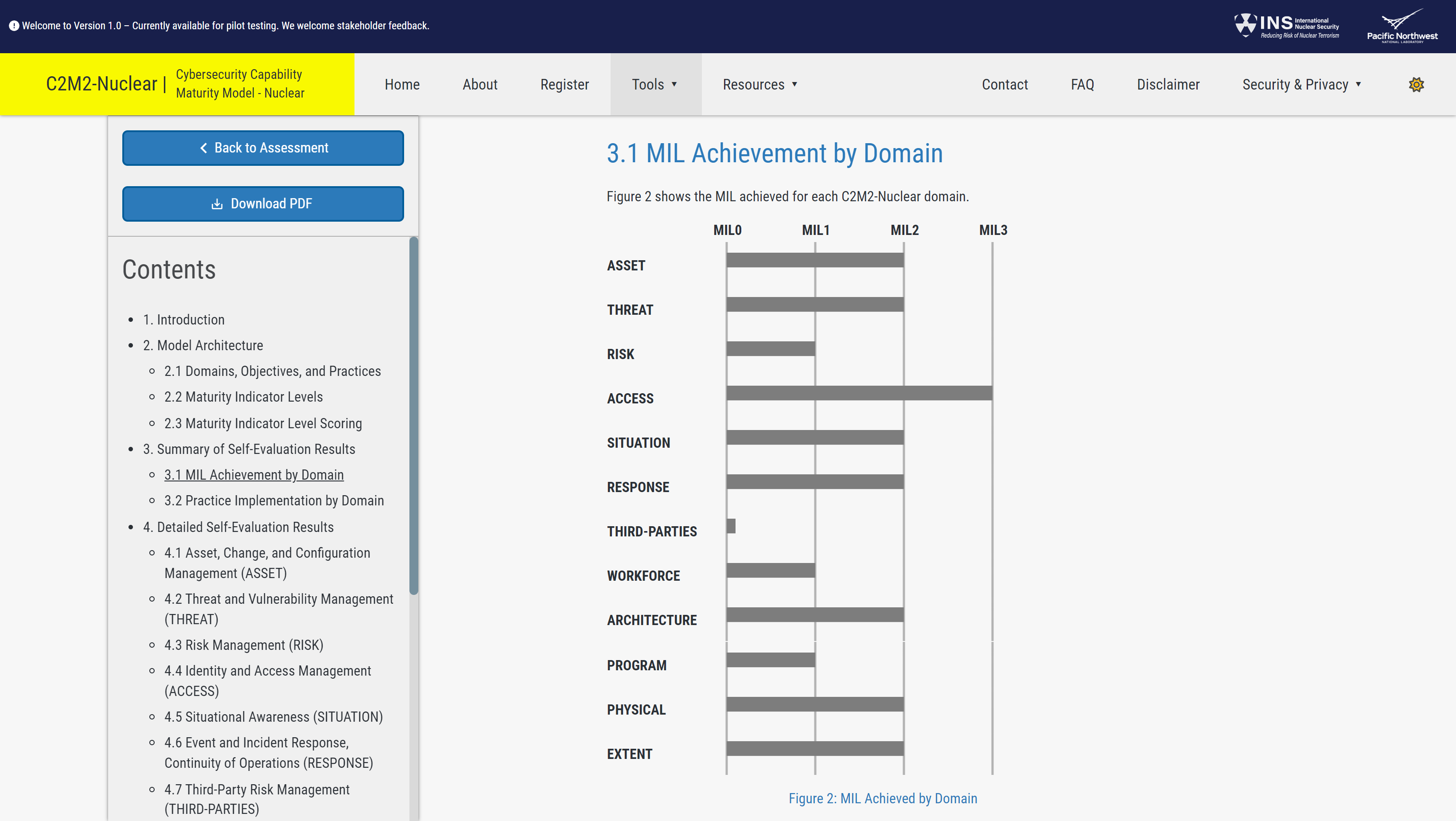Image resolution: width=1456 pixels, height=821 pixels.
Task: Open the Disclaimer page
Action: [1168, 84]
